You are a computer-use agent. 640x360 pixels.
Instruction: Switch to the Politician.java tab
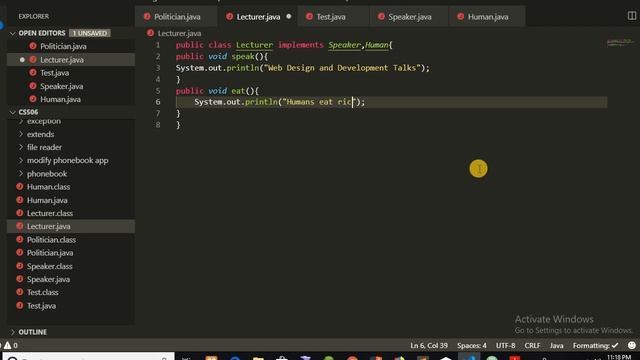176,17
